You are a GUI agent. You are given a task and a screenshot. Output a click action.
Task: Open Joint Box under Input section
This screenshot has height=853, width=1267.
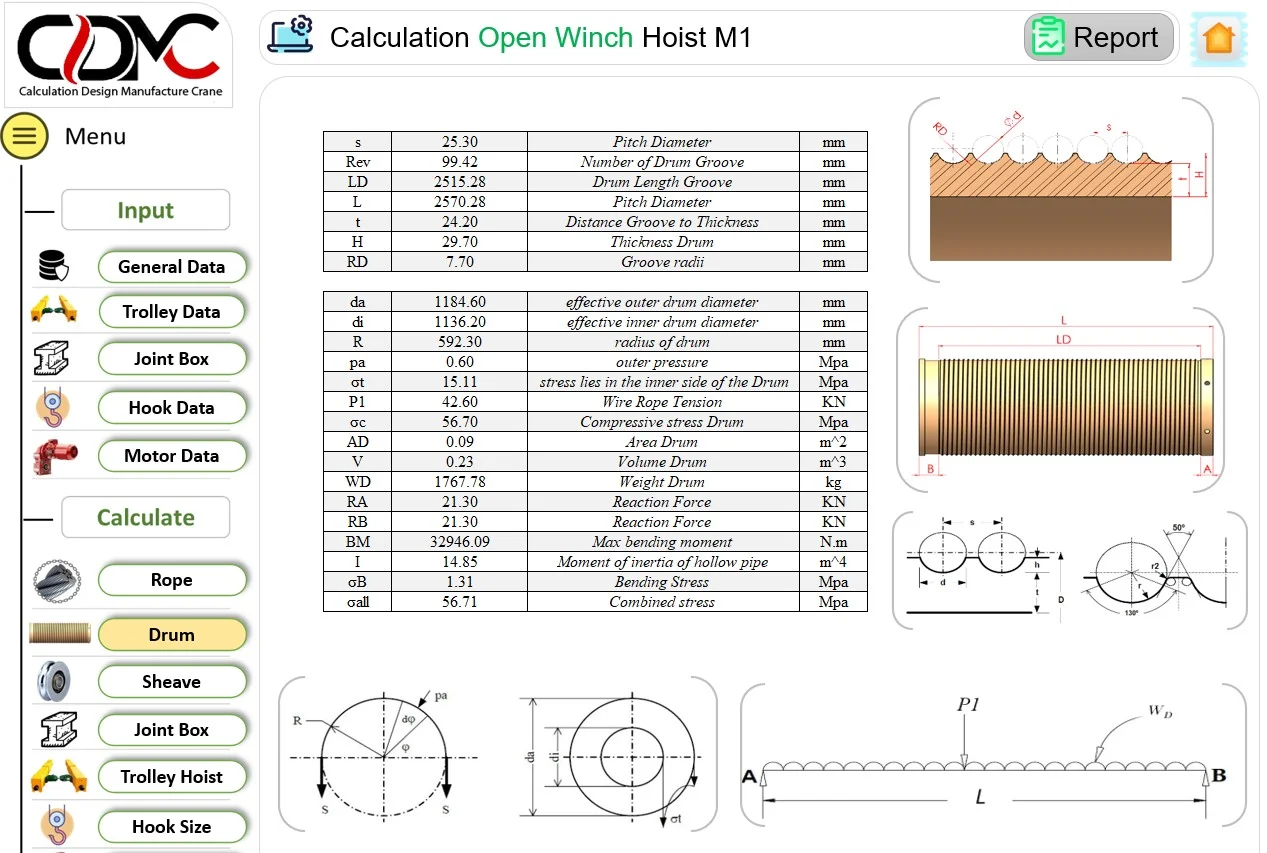pyautogui.click(x=172, y=359)
